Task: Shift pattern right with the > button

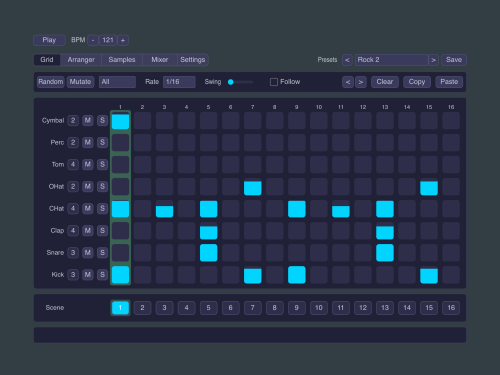Action: [361, 82]
